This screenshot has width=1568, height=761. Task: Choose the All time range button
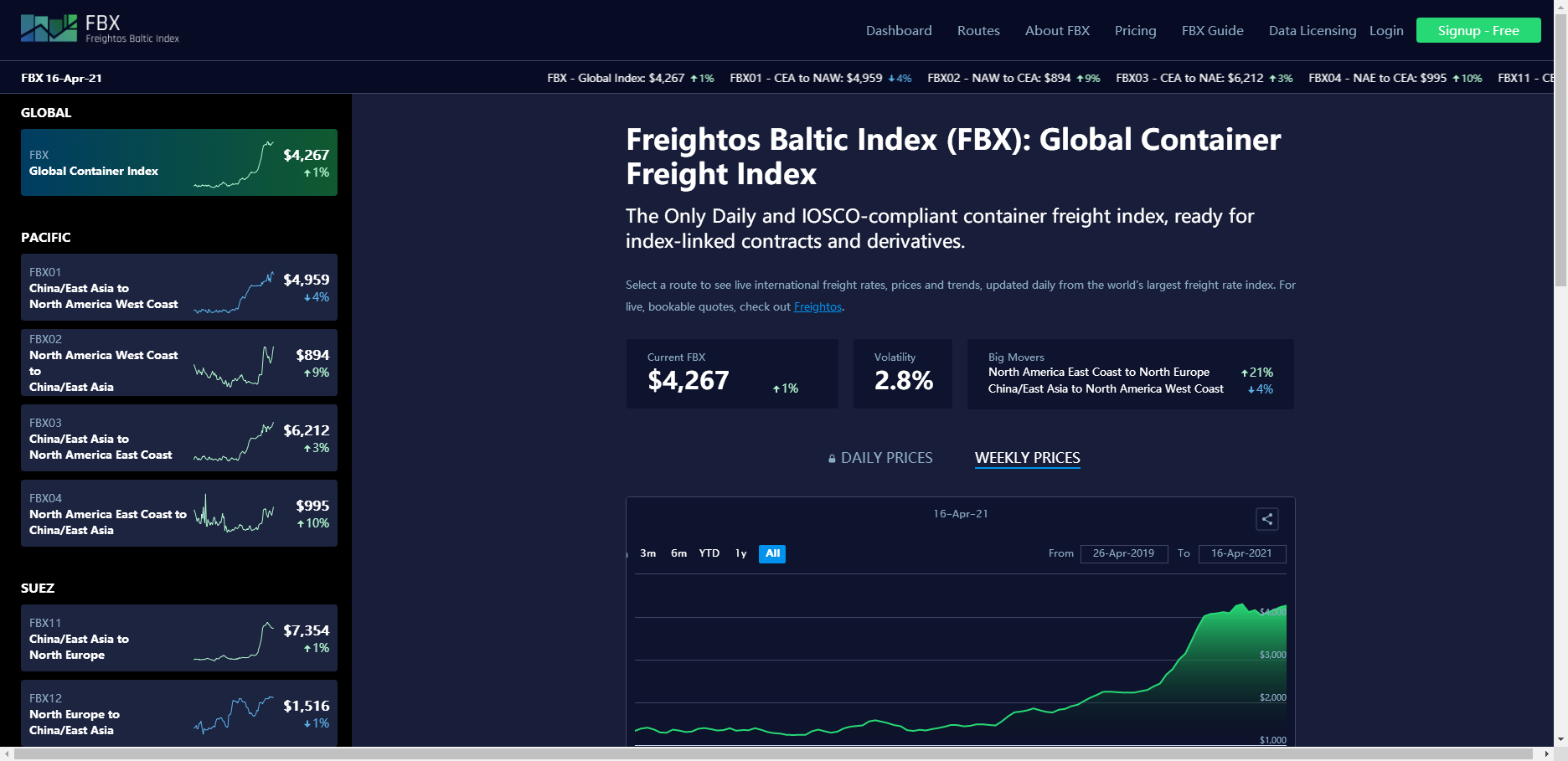(x=772, y=553)
